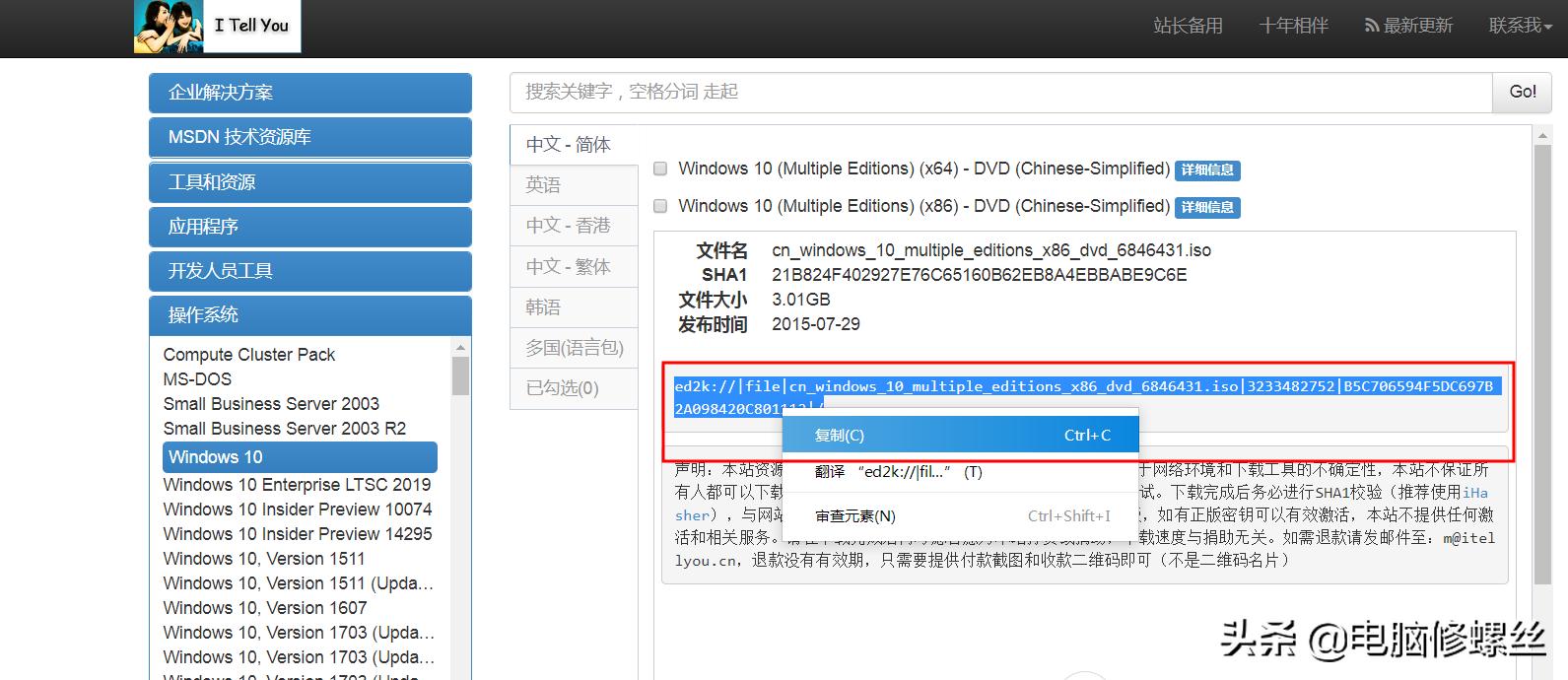Click the Go! search button
Screen dimensions: 1568x680
pos(1523,92)
